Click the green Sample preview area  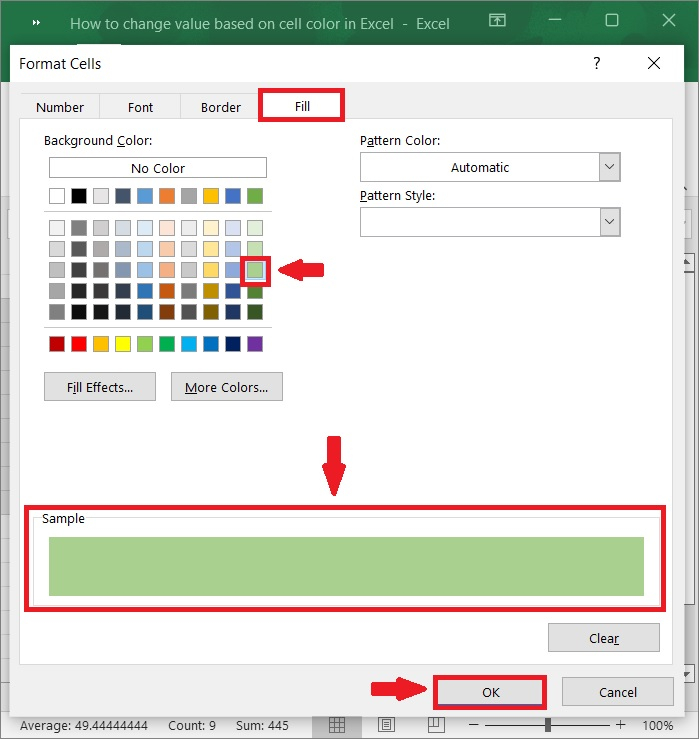point(346,566)
